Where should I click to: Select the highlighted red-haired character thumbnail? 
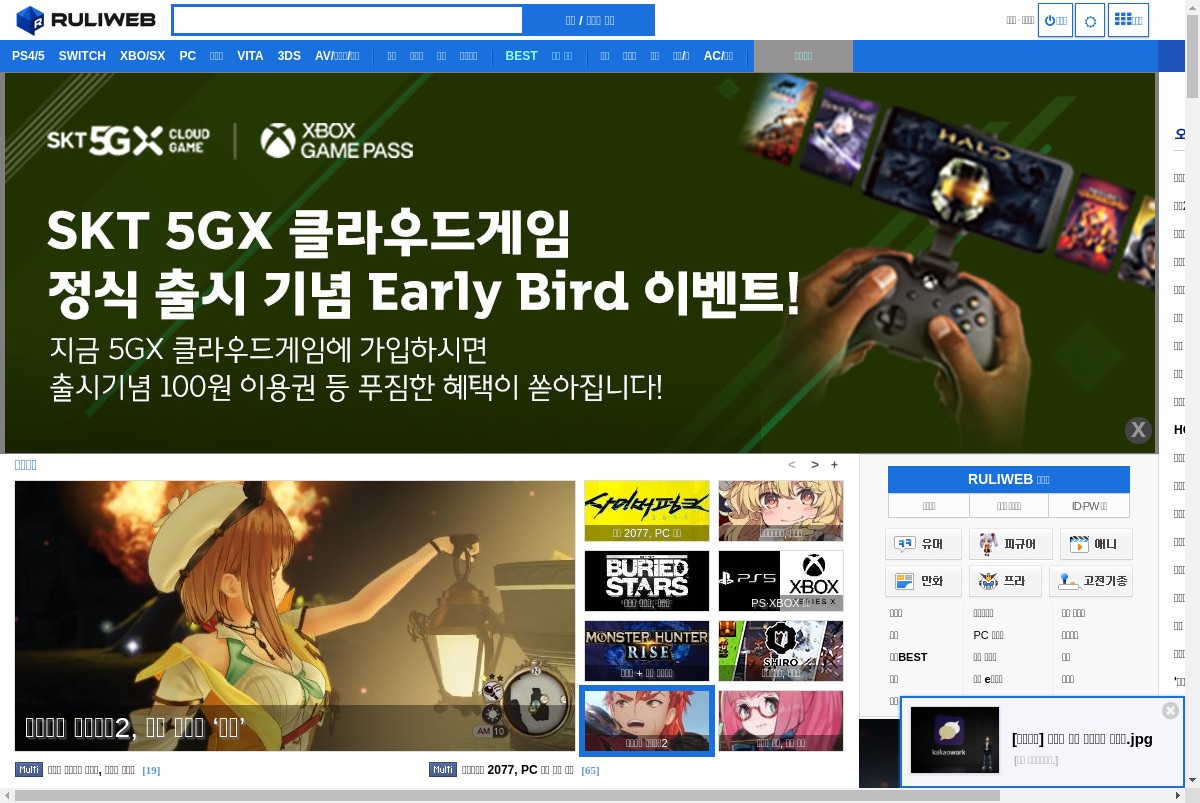point(647,721)
